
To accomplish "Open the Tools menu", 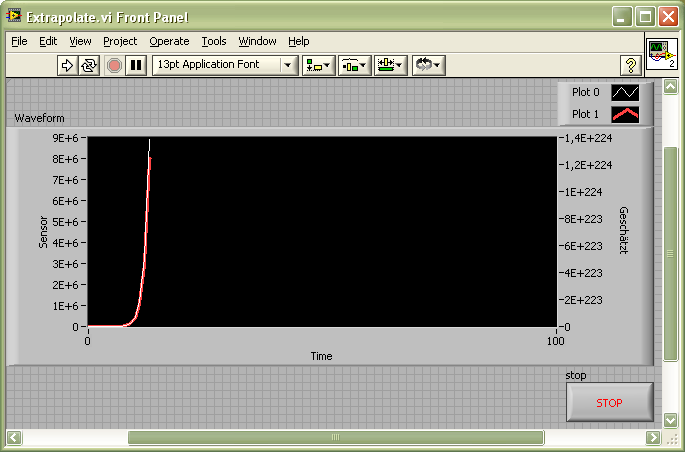I will coord(214,41).
